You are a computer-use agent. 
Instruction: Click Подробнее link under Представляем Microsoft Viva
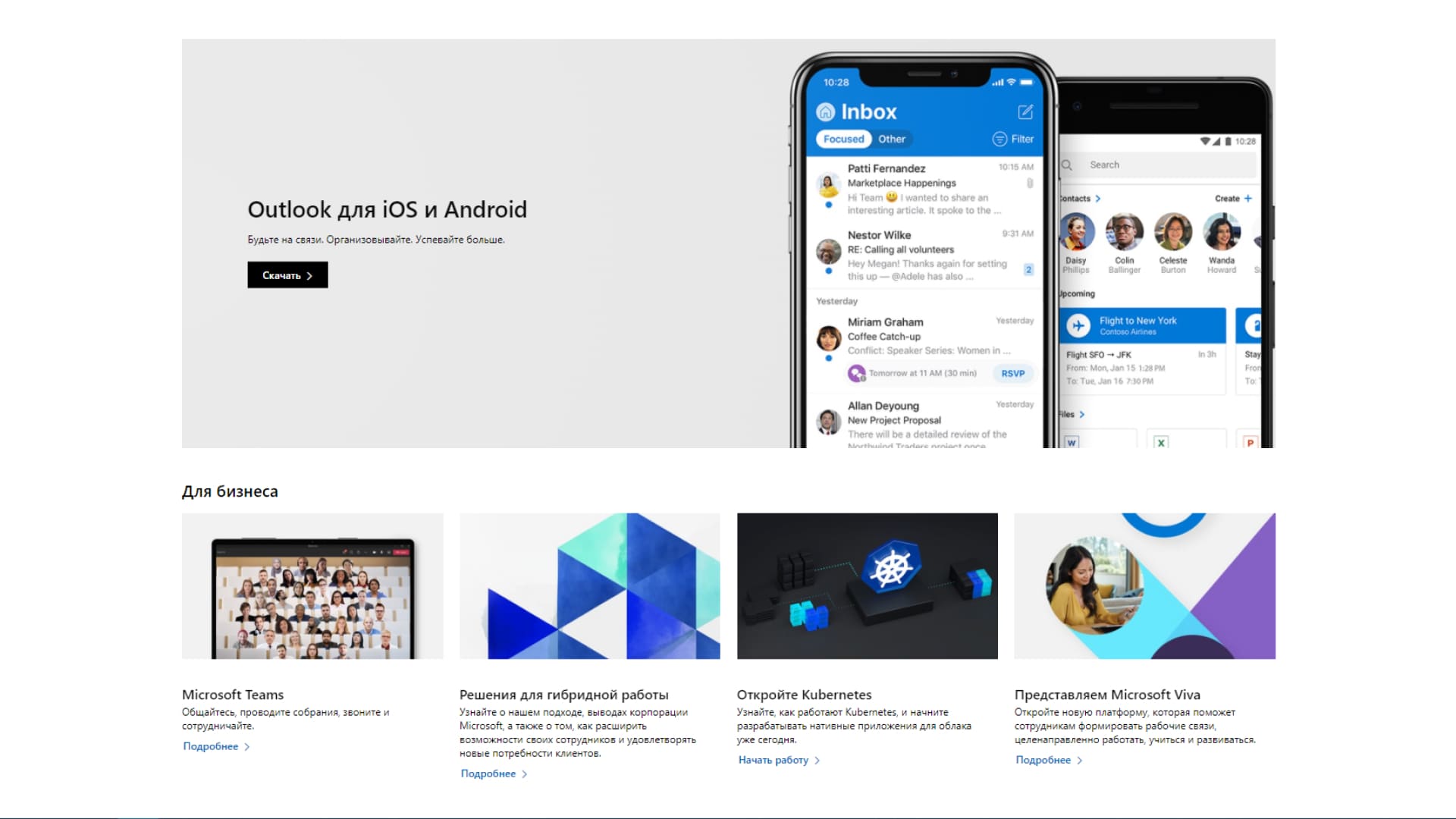1050,760
